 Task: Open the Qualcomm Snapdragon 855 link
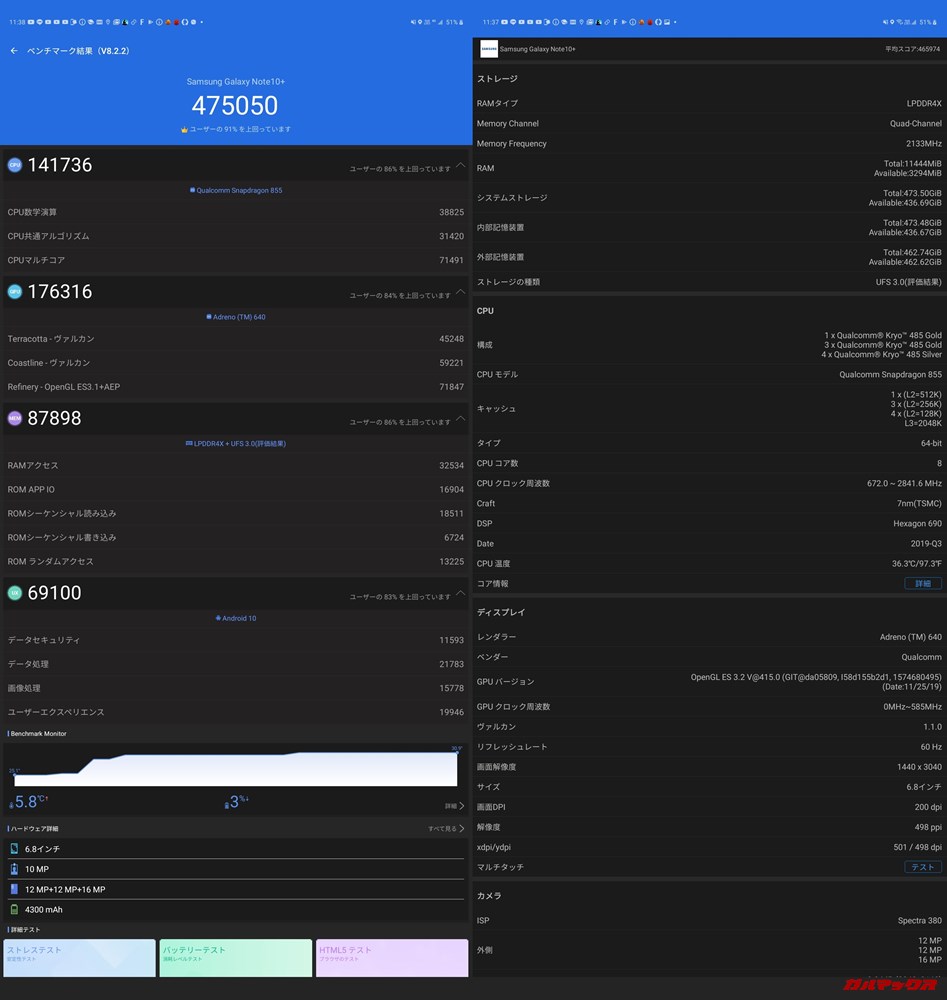(x=236, y=191)
